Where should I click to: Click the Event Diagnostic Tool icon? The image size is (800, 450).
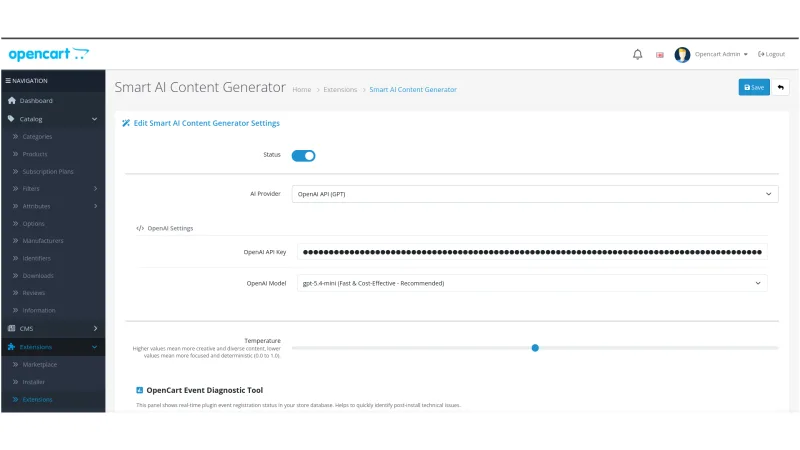pyautogui.click(x=139, y=390)
